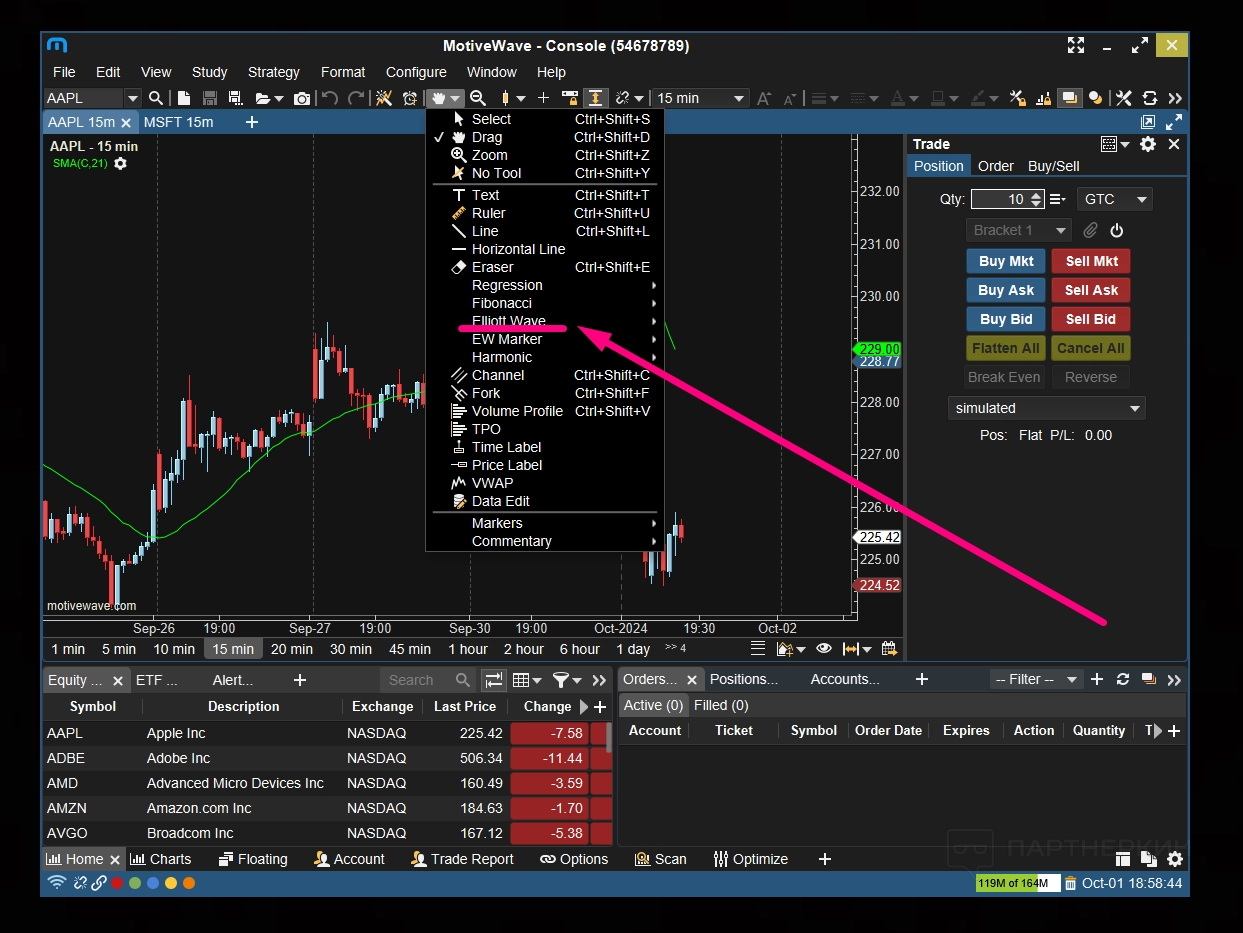Click the camera snapshot icon
The image size is (1243, 933).
click(301, 98)
